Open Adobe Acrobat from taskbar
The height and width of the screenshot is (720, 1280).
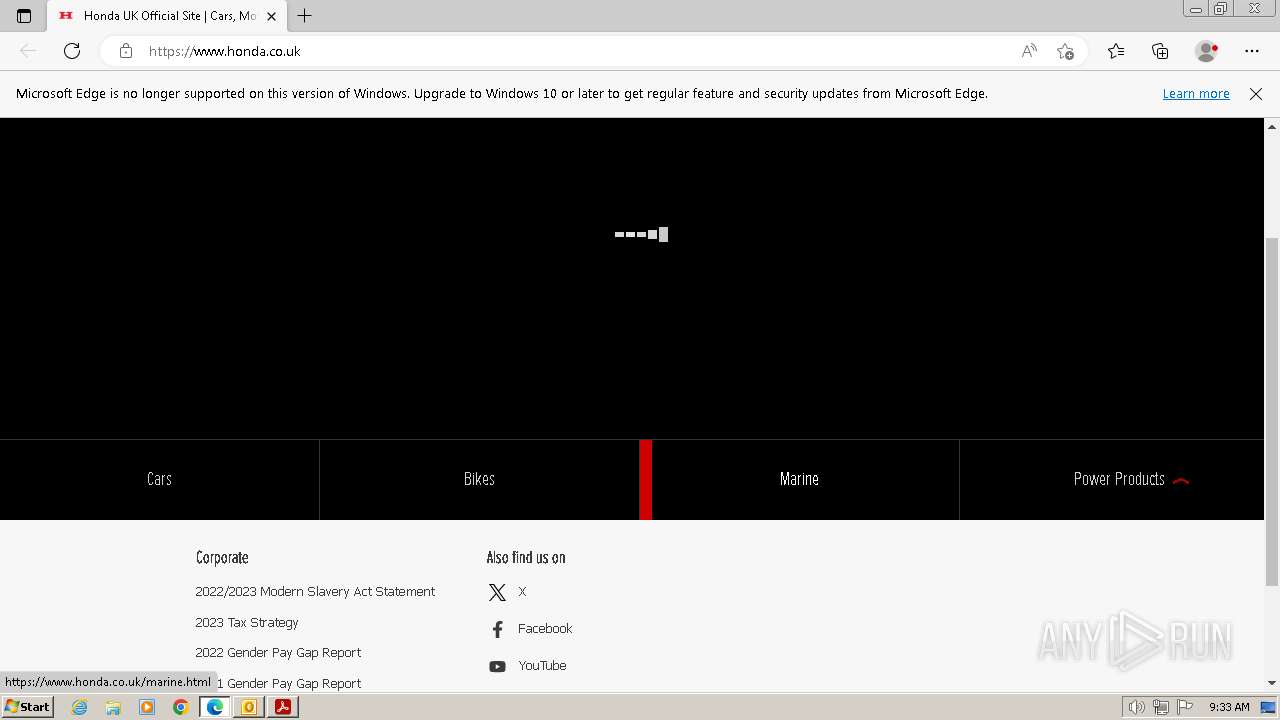[283, 707]
